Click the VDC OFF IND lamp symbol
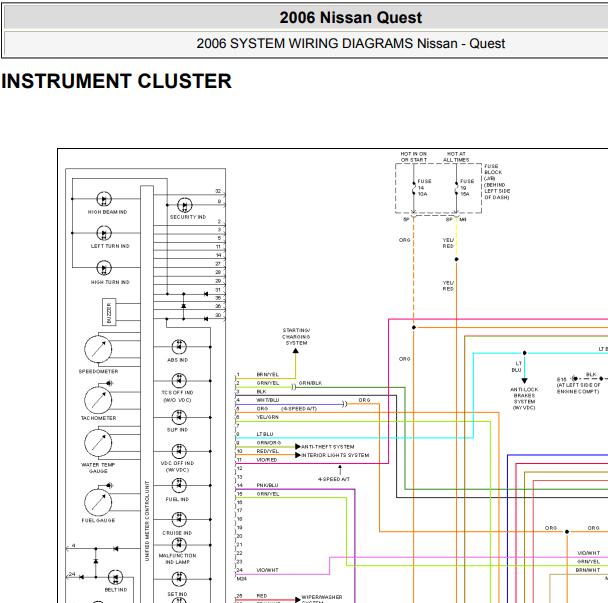608x603 pixels. click(x=179, y=451)
